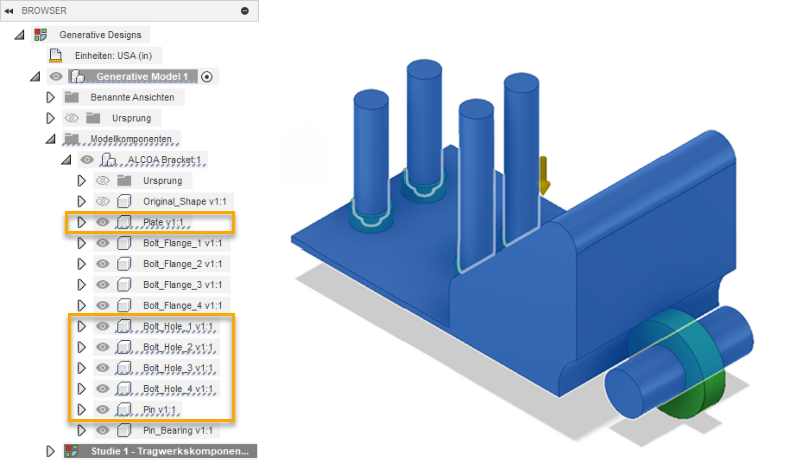
Task: Select the Einheiten: USA (in) entry
Action: click(114, 55)
